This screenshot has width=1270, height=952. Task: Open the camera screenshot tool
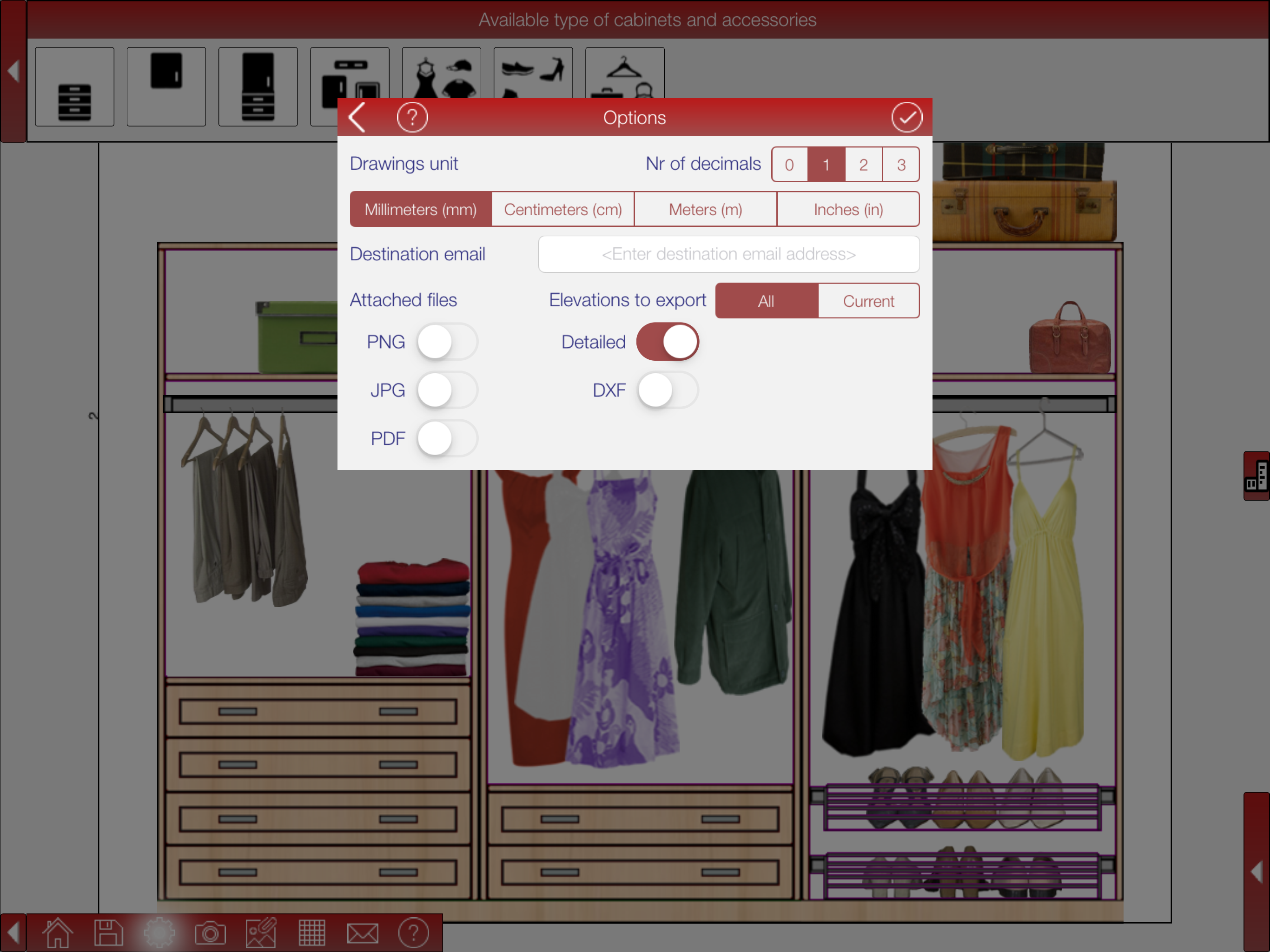click(210, 932)
